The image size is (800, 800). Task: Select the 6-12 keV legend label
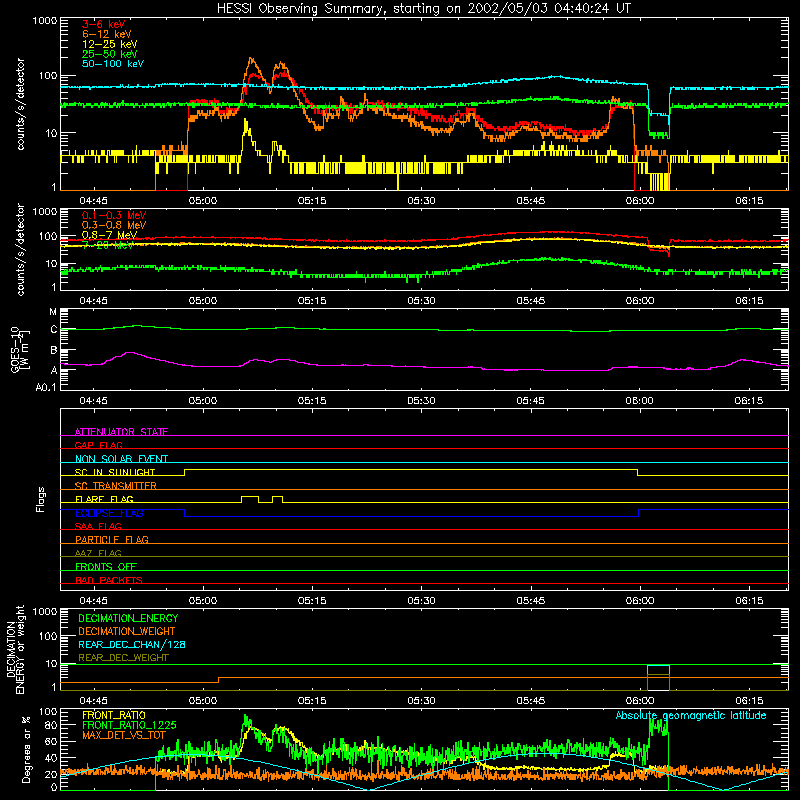click(x=107, y=34)
